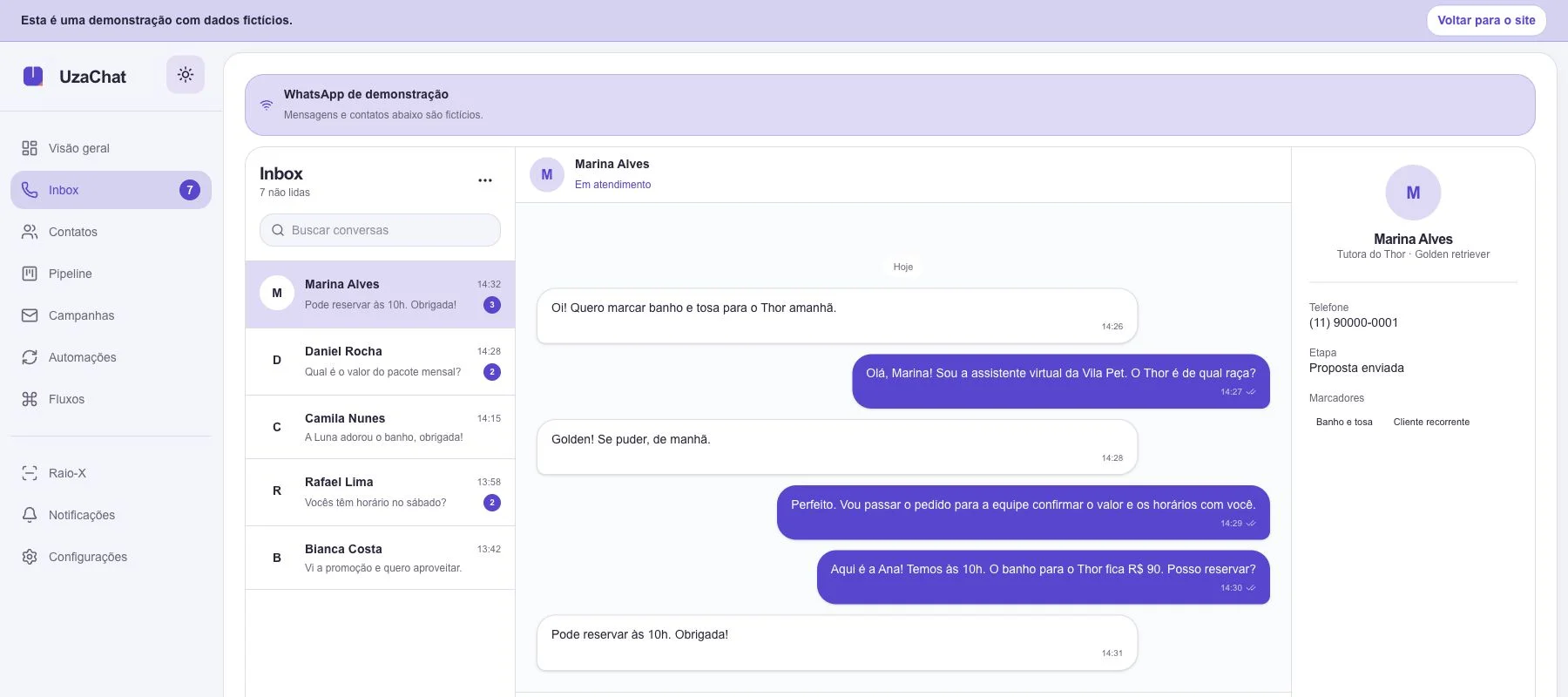Click Daniel Rocha's D avatar
This screenshot has height=697, width=1568.
click(x=277, y=360)
